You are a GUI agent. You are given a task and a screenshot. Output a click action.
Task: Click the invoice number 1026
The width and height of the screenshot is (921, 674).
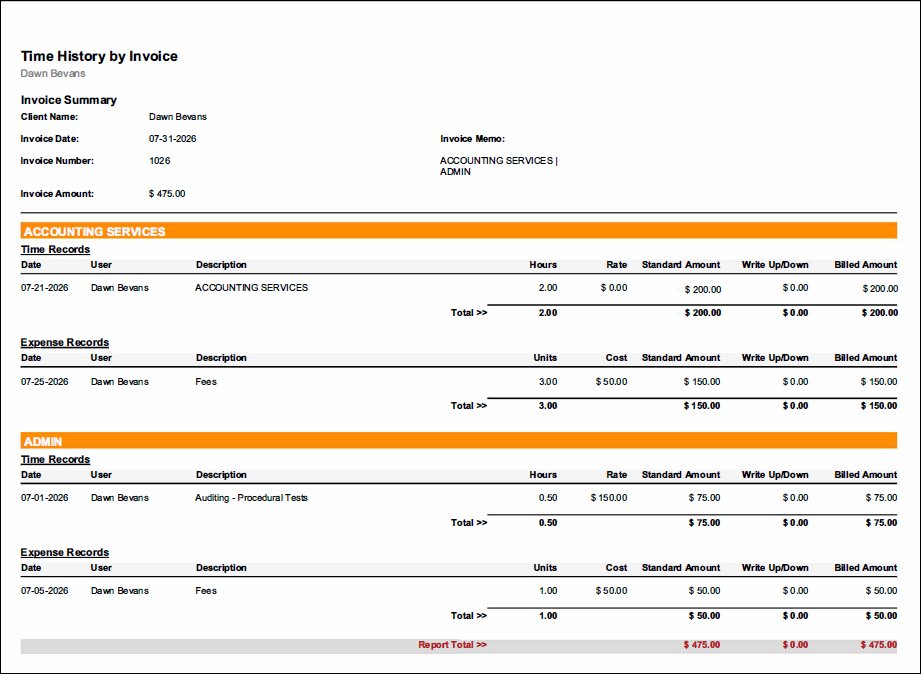pyautogui.click(x=160, y=160)
